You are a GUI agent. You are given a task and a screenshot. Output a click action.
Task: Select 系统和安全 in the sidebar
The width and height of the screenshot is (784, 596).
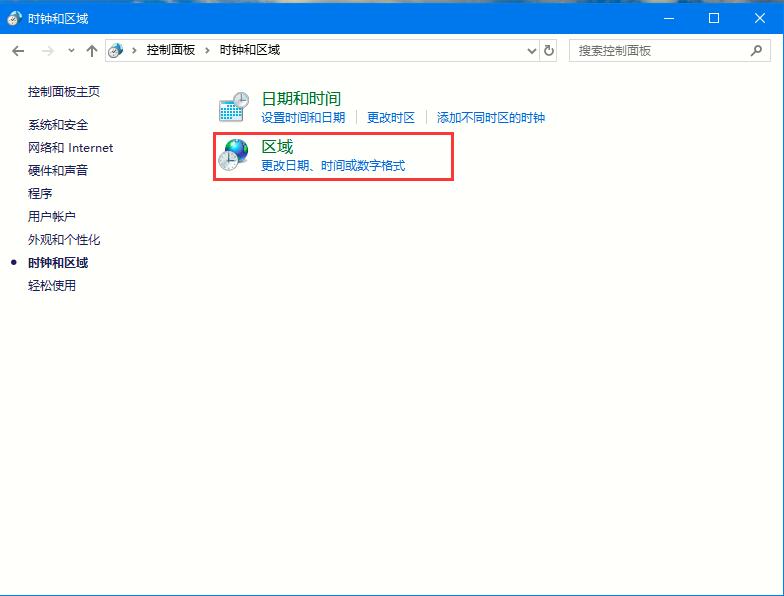(58, 125)
